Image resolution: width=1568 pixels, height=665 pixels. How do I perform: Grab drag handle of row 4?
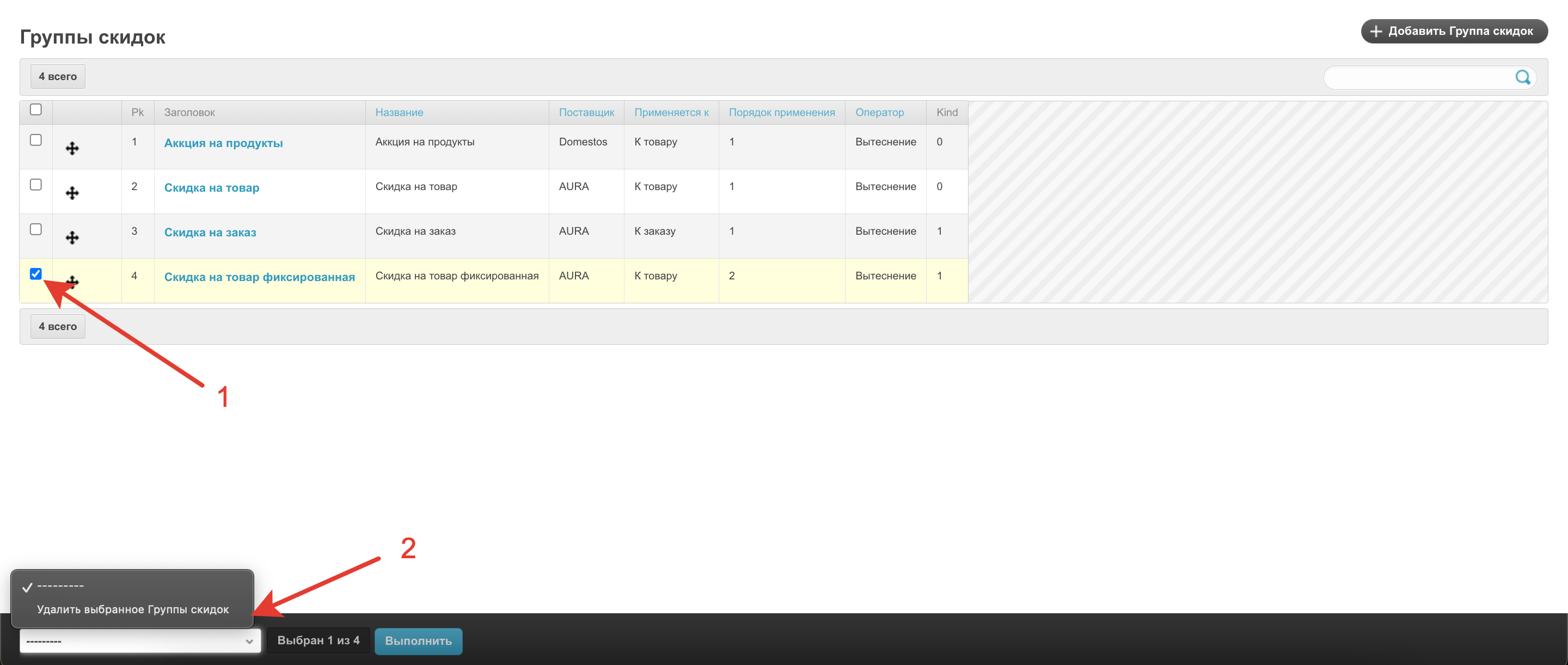pyautogui.click(x=73, y=282)
